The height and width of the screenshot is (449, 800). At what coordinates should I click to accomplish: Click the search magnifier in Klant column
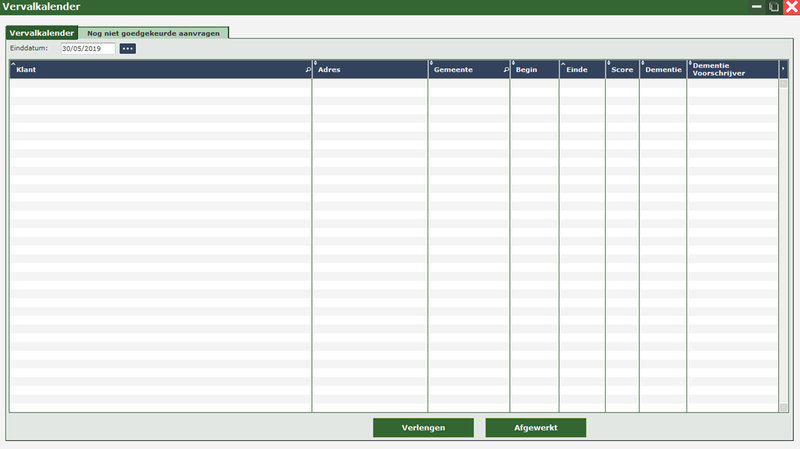tap(307, 71)
